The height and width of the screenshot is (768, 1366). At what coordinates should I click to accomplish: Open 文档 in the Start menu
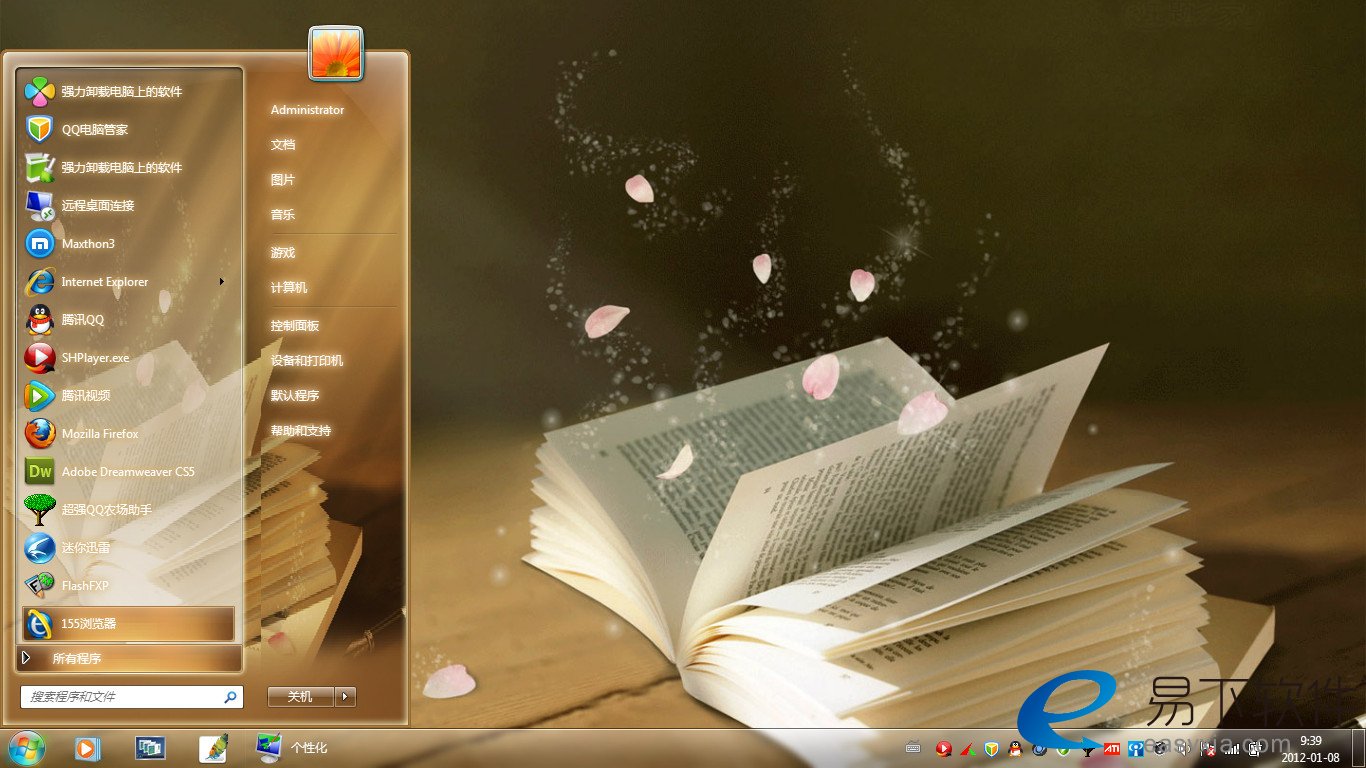(283, 145)
